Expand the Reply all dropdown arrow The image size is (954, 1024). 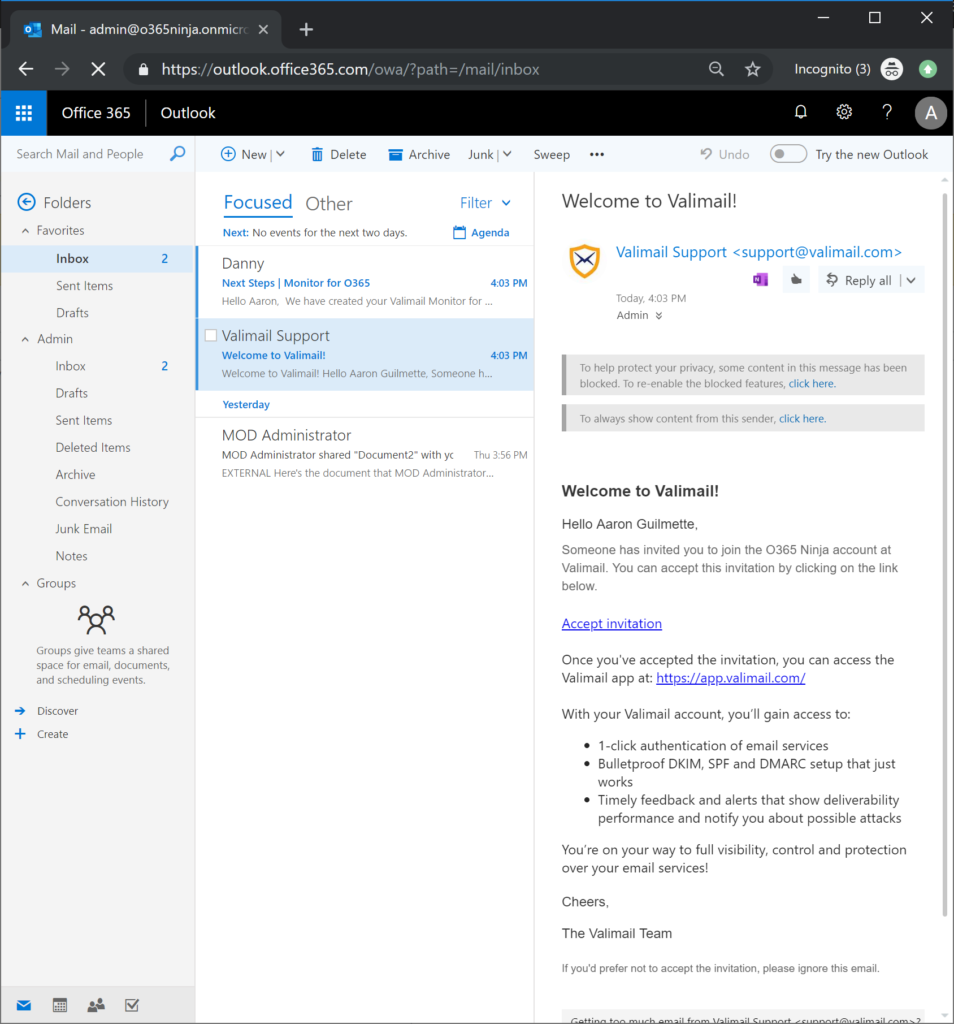coord(911,281)
